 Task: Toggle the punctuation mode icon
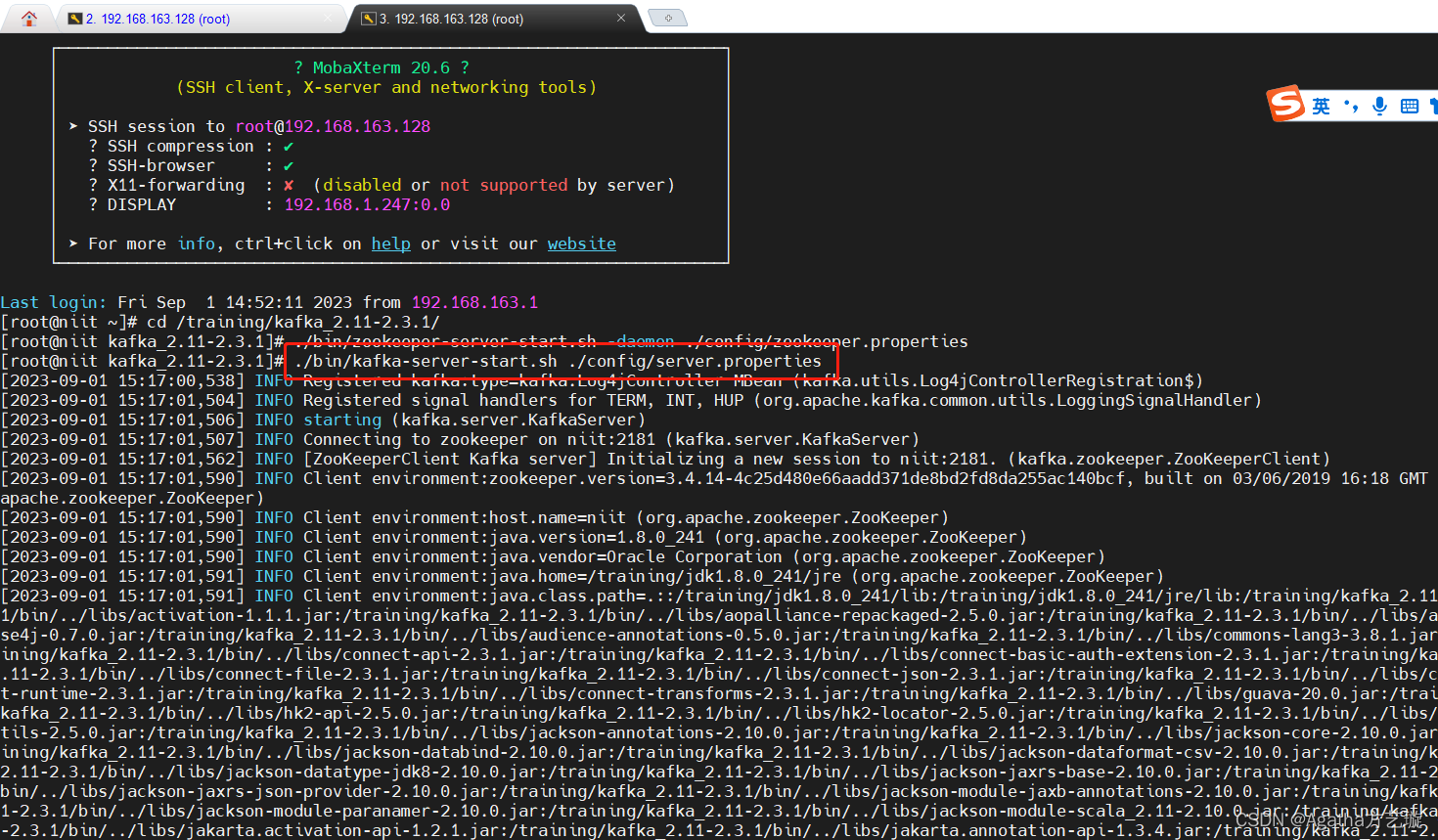[1351, 106]
